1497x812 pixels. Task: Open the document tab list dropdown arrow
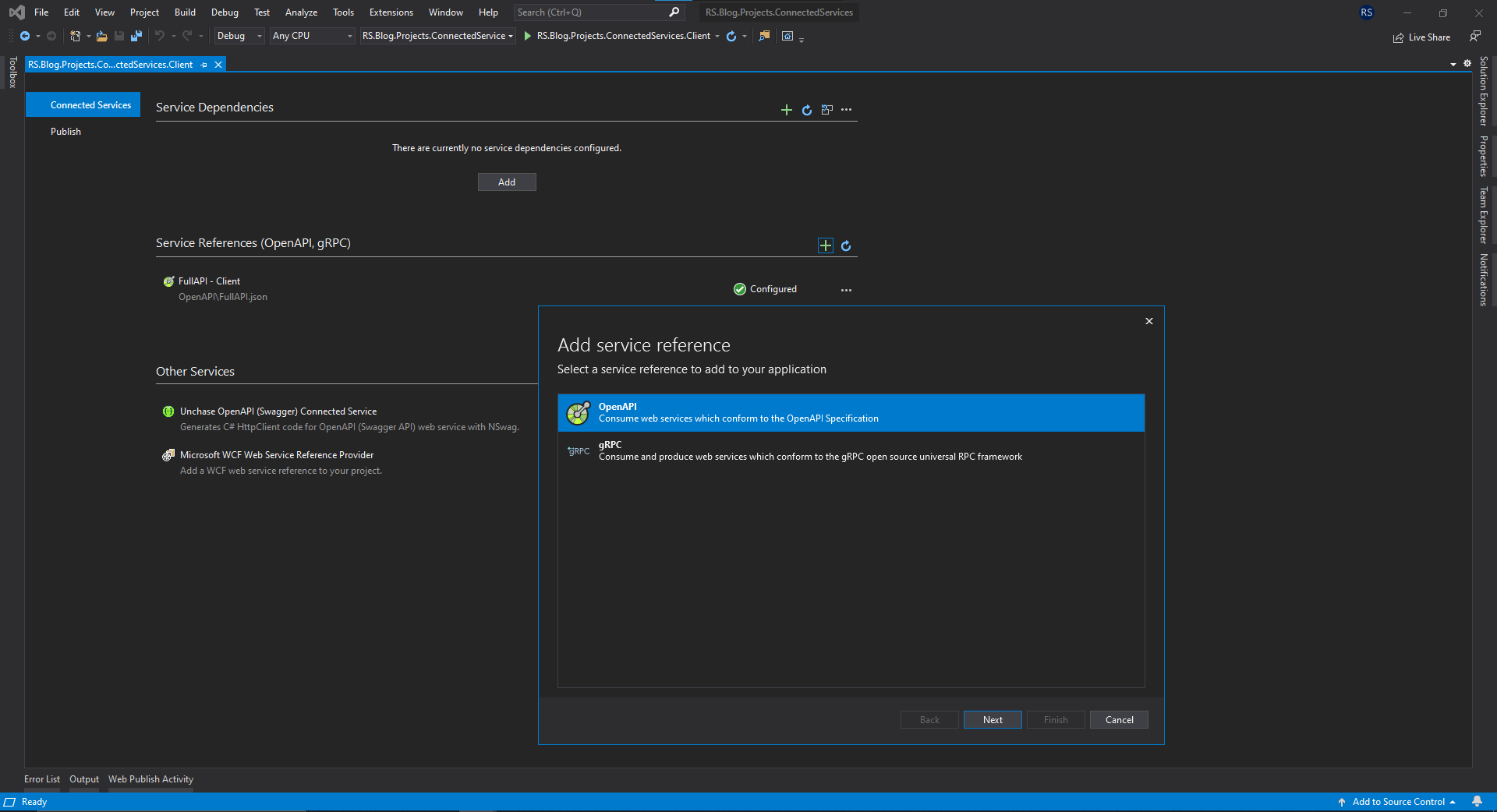click(x=1453, y=64)
